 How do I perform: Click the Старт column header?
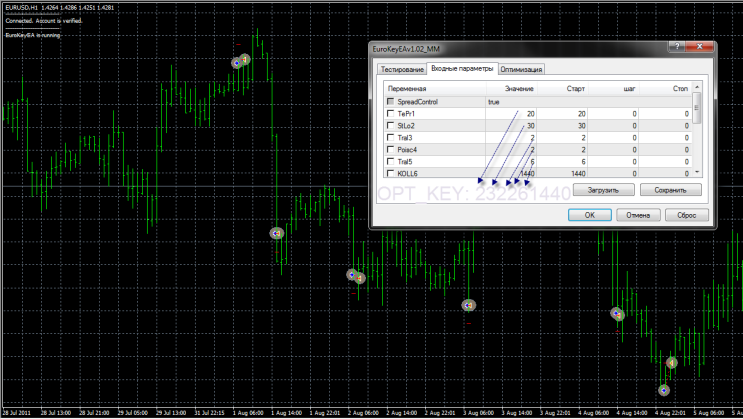click(x=562, y=89)
